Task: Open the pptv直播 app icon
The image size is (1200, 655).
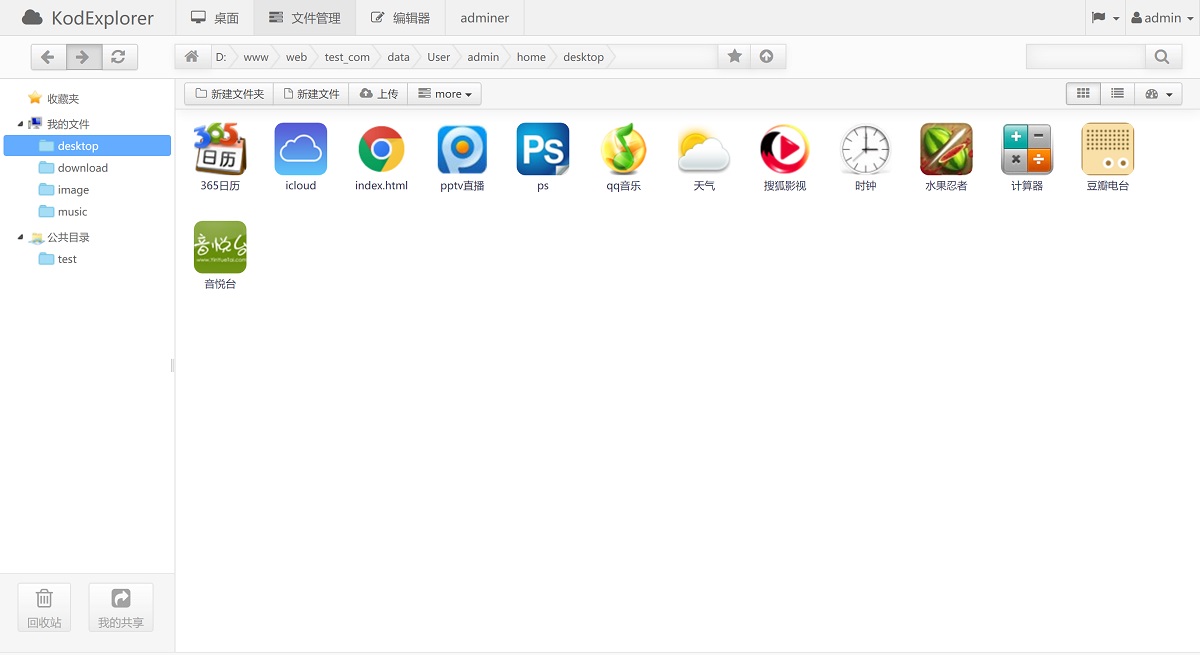Action: click(x=462, y=149)
